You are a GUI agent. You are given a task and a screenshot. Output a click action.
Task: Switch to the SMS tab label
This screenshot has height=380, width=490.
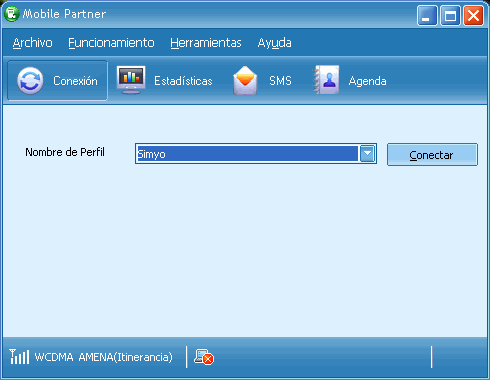280,81
